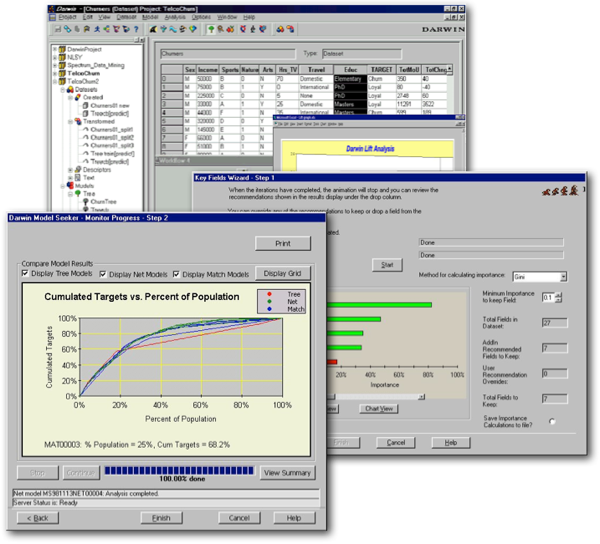The image size is (600, 544).
Task: Click the Models red-blue icon in tree
Action: (70, 186)
